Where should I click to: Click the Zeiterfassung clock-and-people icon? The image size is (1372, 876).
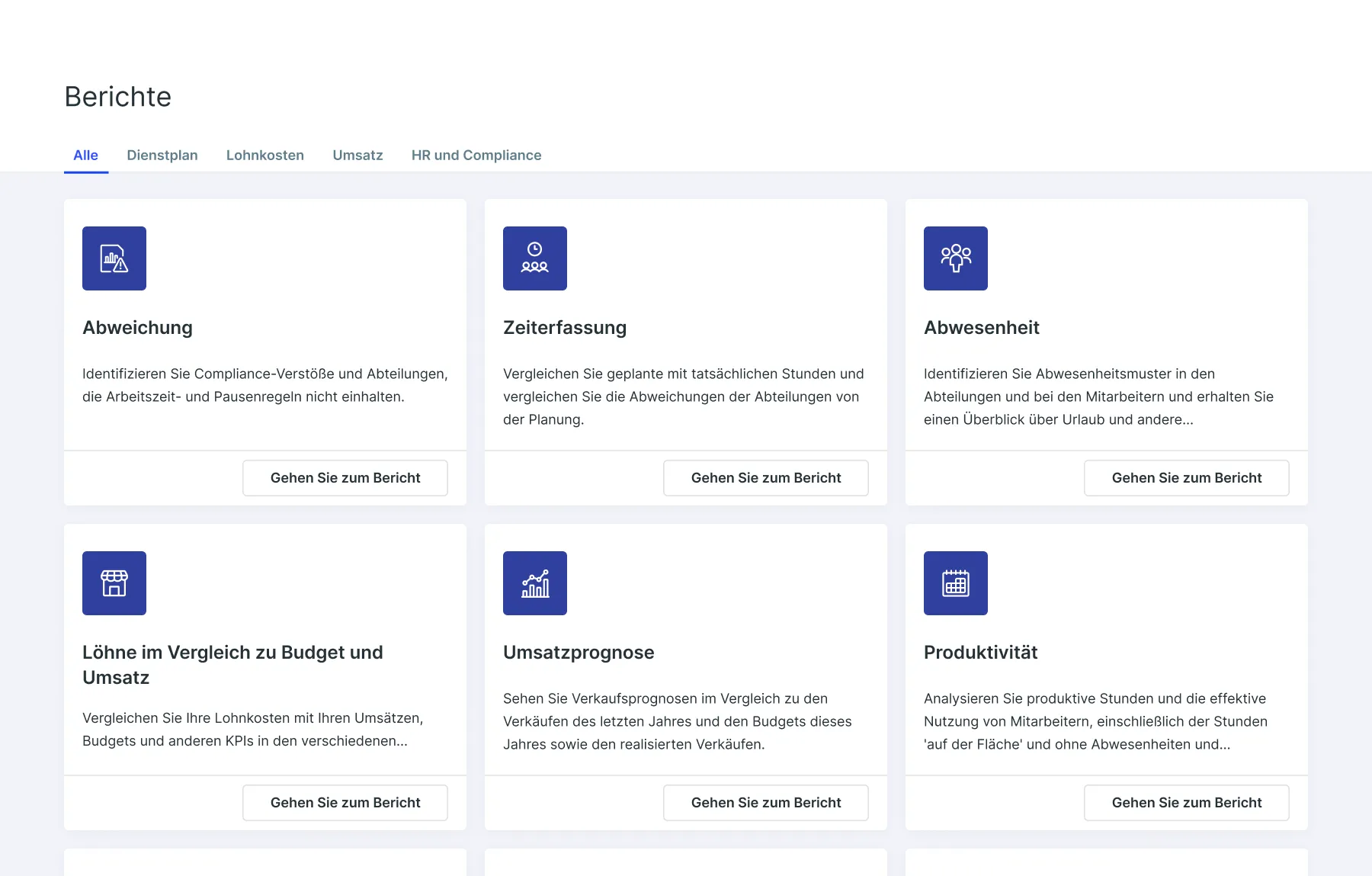pyautogui.click(x=535, y=258)
